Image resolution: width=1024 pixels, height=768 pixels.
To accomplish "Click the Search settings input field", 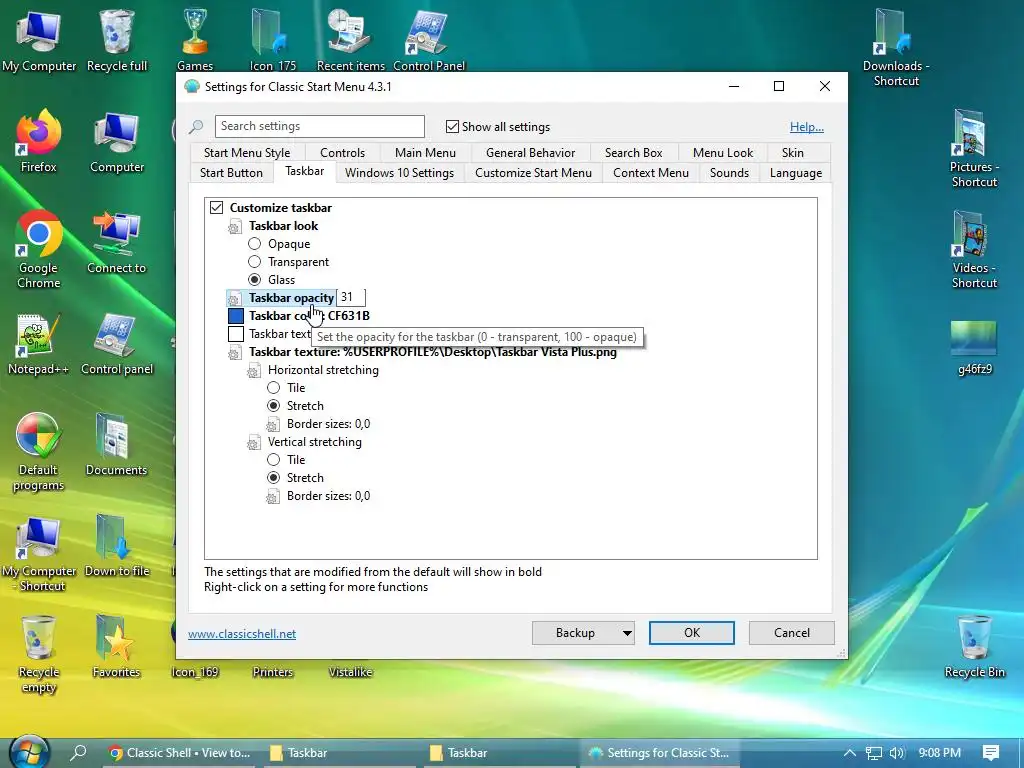I will [319, 126].
